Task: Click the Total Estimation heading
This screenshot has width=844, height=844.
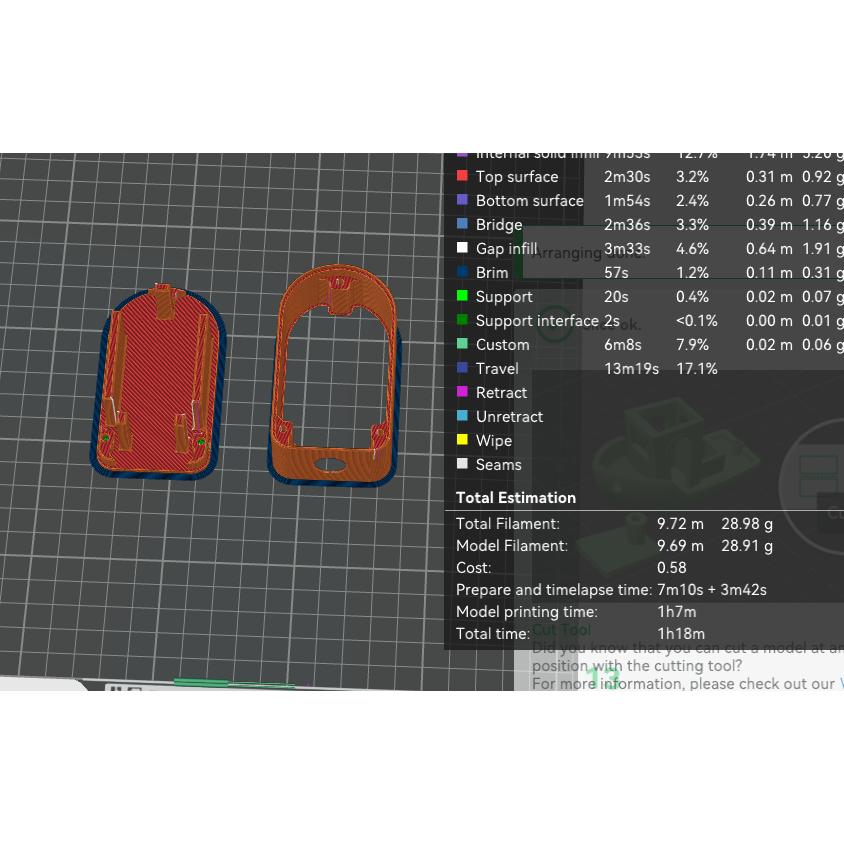Action: tap(516, 498)
